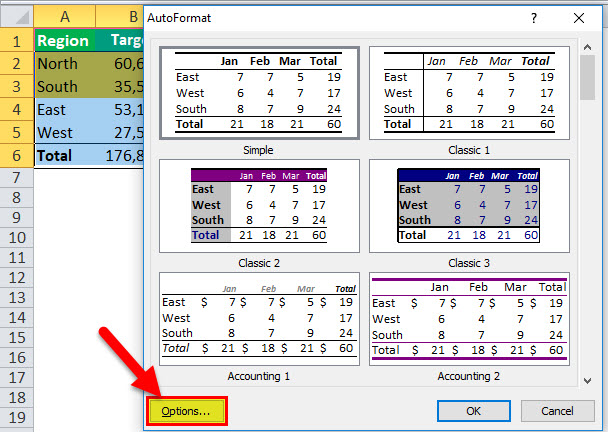The width and height of the screenshot is (608, 432).
Task: Select row 2 header
Action: (16, 64)
